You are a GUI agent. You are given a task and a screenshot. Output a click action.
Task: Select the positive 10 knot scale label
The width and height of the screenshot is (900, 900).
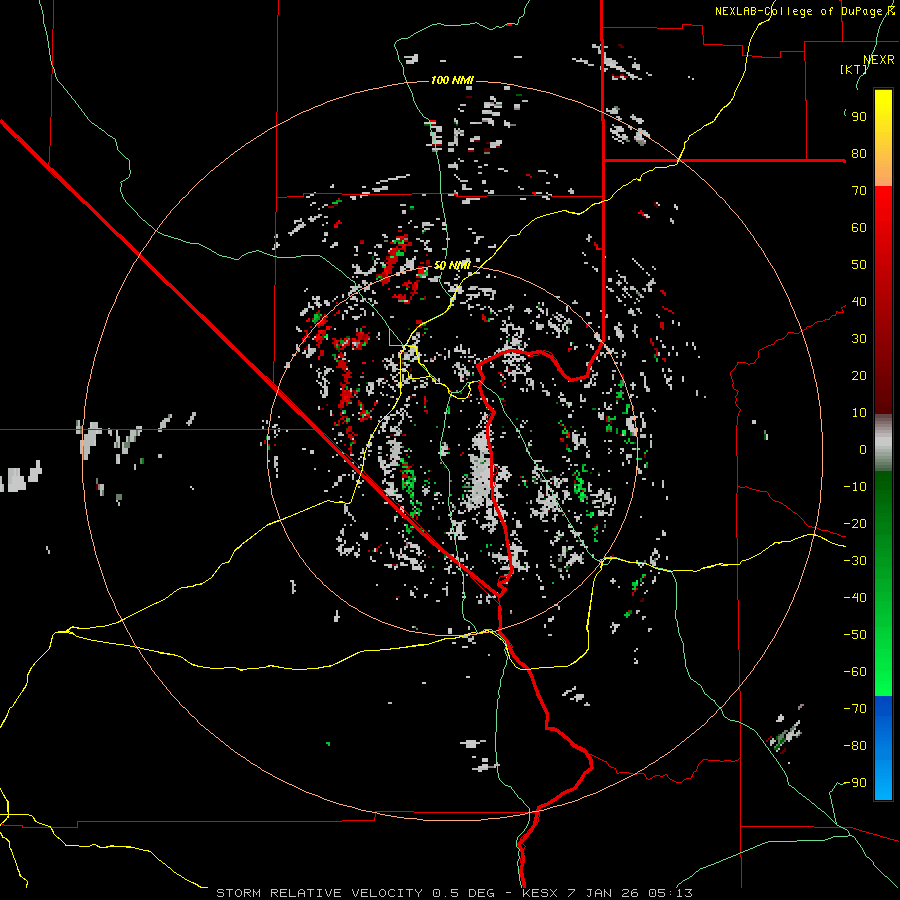(859, 413)
